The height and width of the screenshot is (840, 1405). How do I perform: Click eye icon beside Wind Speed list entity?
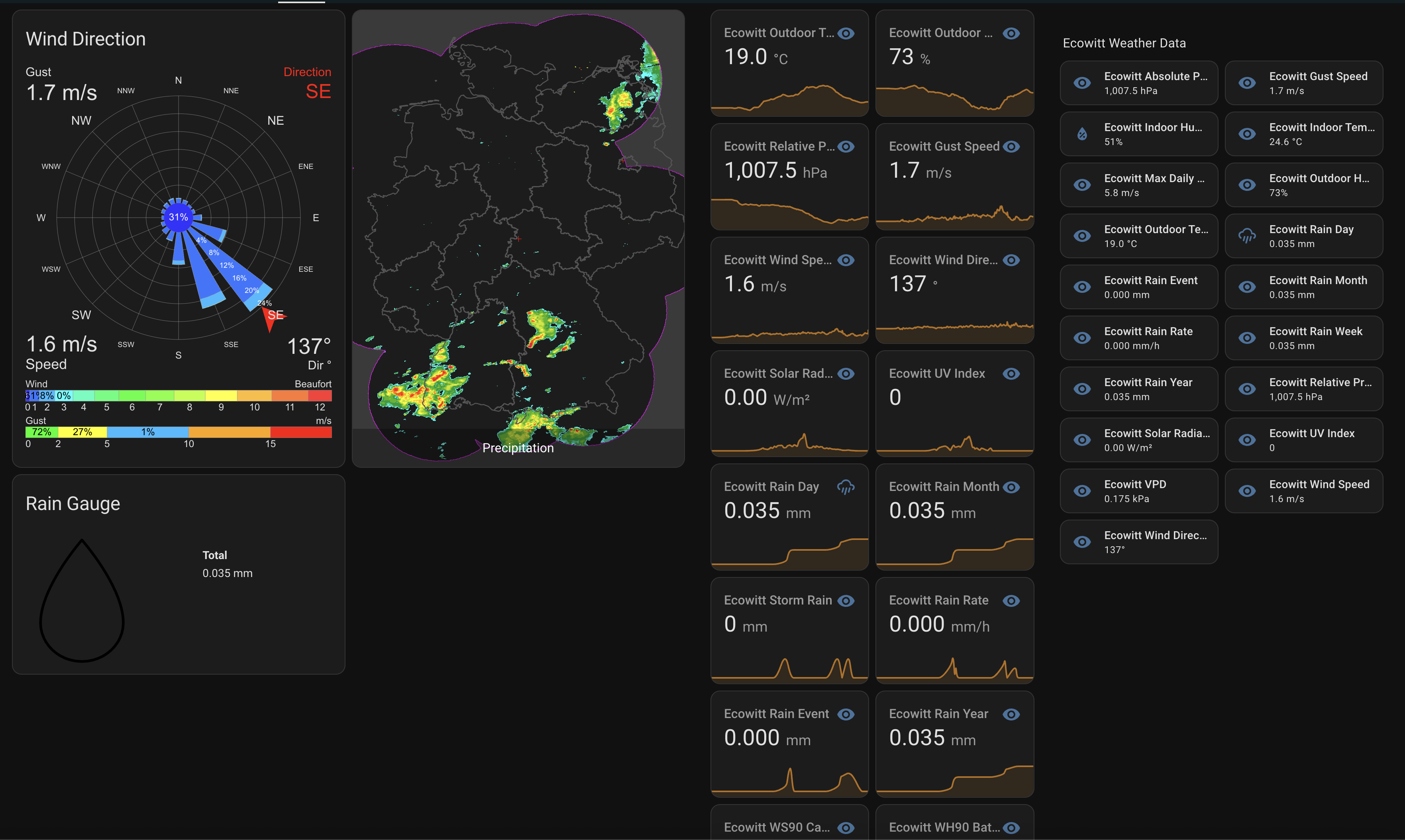[x=1247, y=491]
